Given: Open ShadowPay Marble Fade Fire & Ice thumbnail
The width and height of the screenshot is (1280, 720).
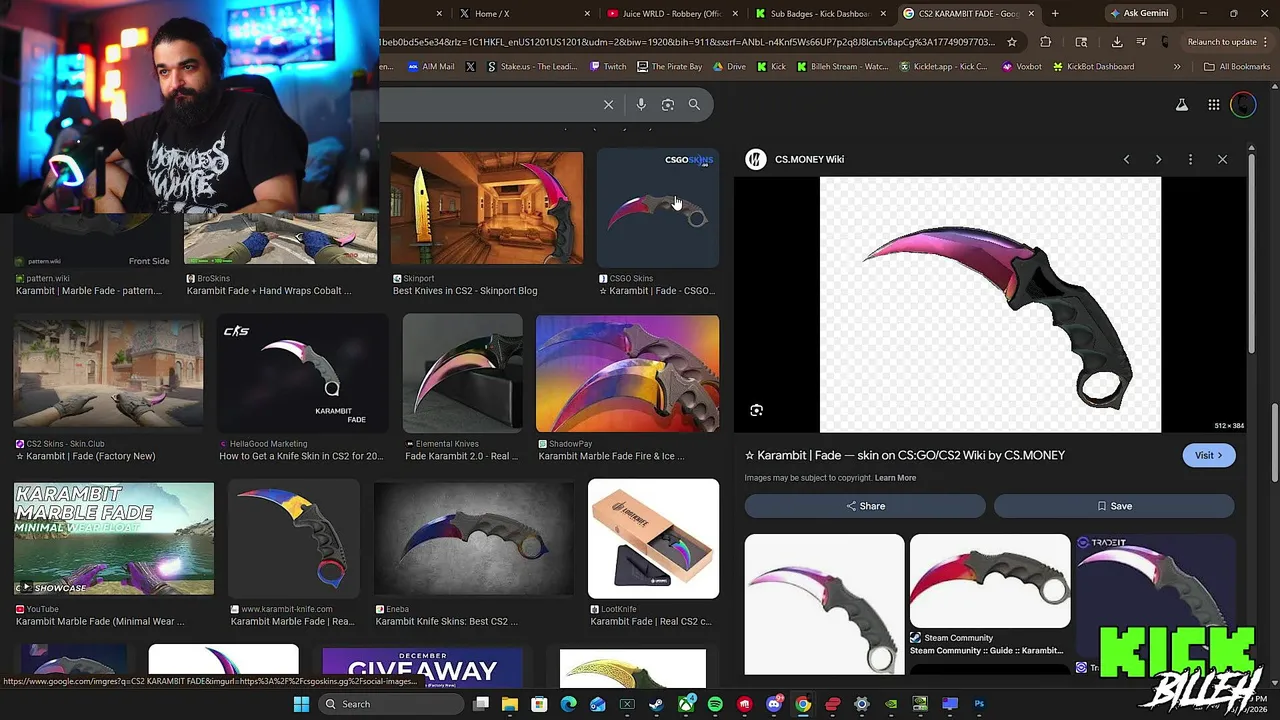Looking at the screenshot, I should coord(627,373).
